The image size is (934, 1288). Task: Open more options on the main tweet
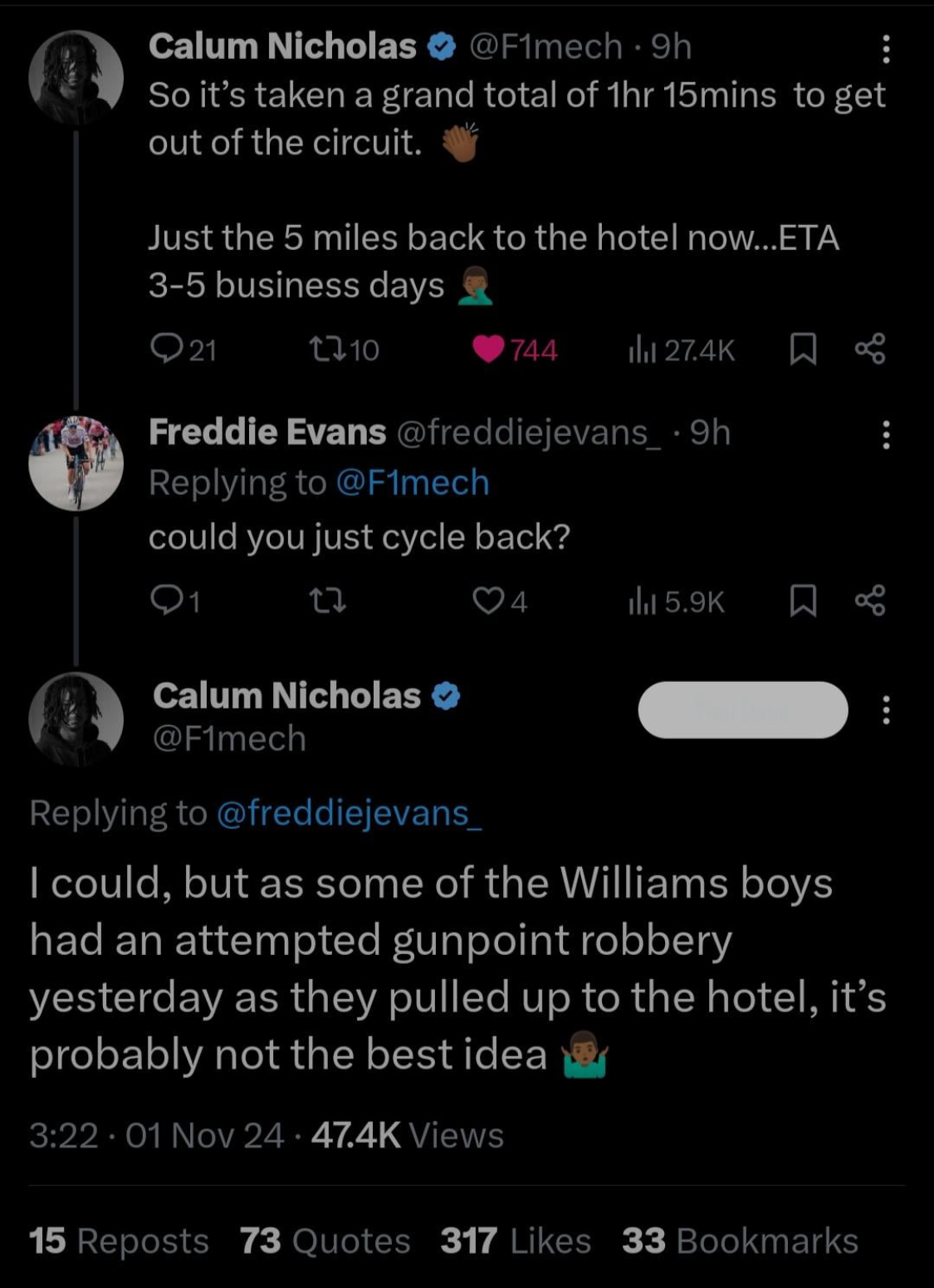pyautogui.click(x=886, y=710)
